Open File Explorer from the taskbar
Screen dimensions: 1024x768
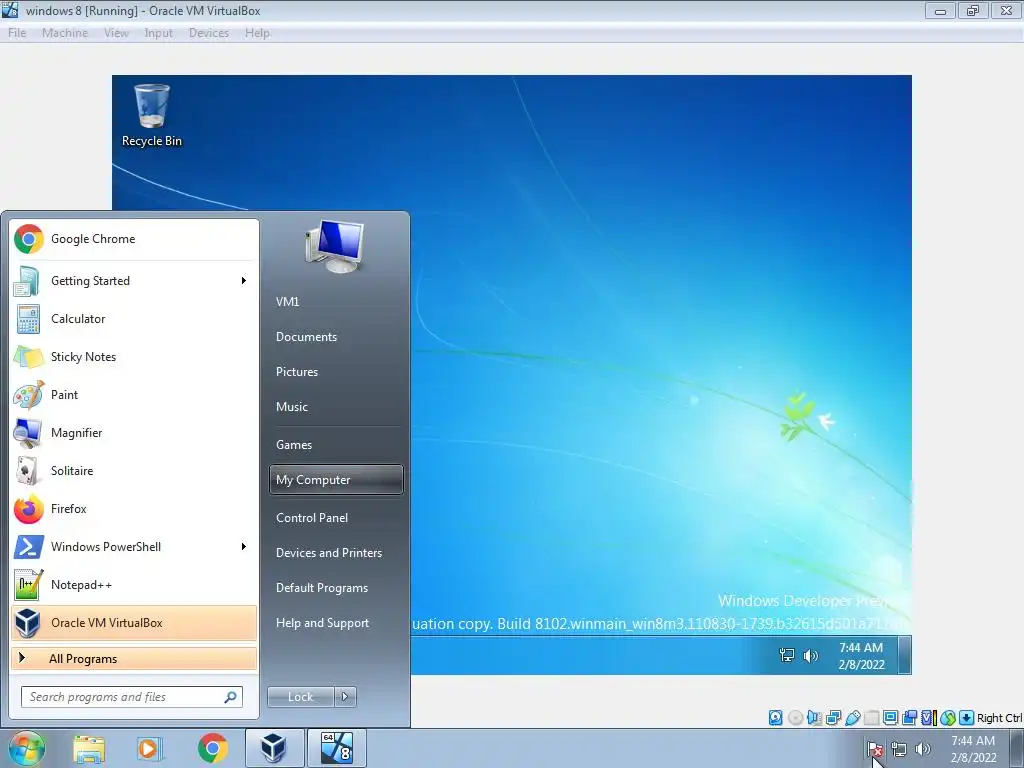tap(89, 748)
